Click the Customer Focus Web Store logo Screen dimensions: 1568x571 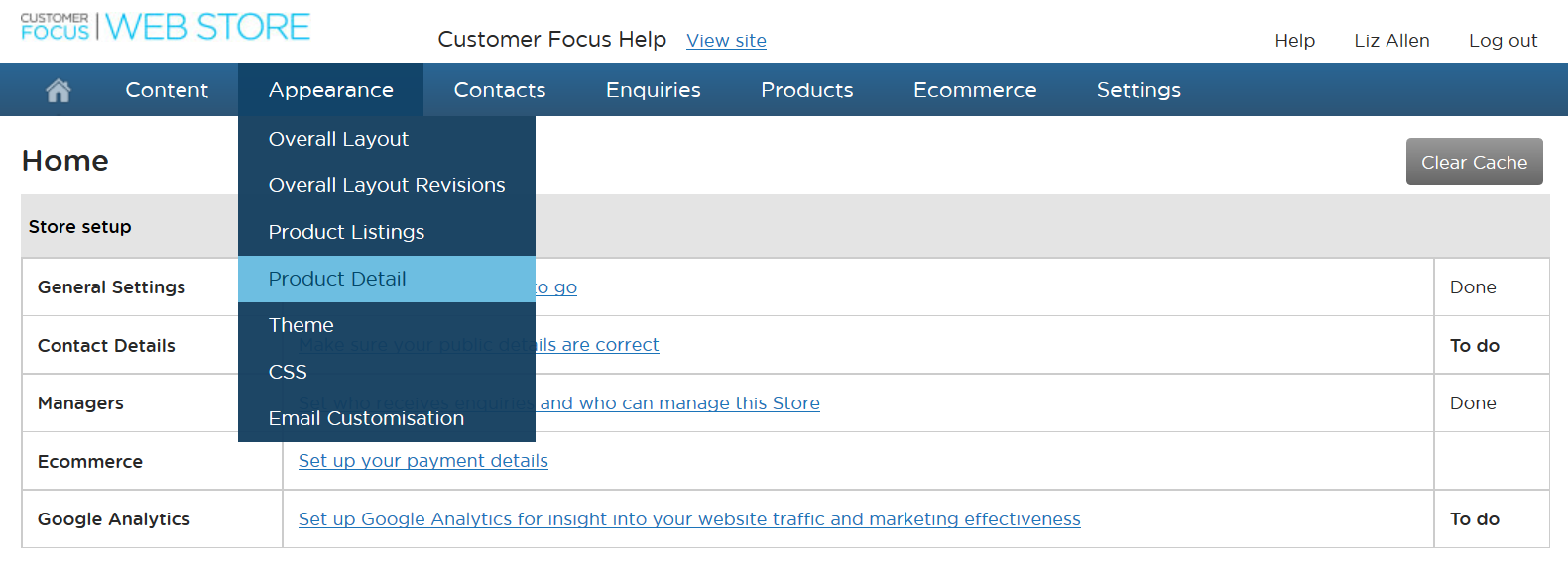point(166,27)
